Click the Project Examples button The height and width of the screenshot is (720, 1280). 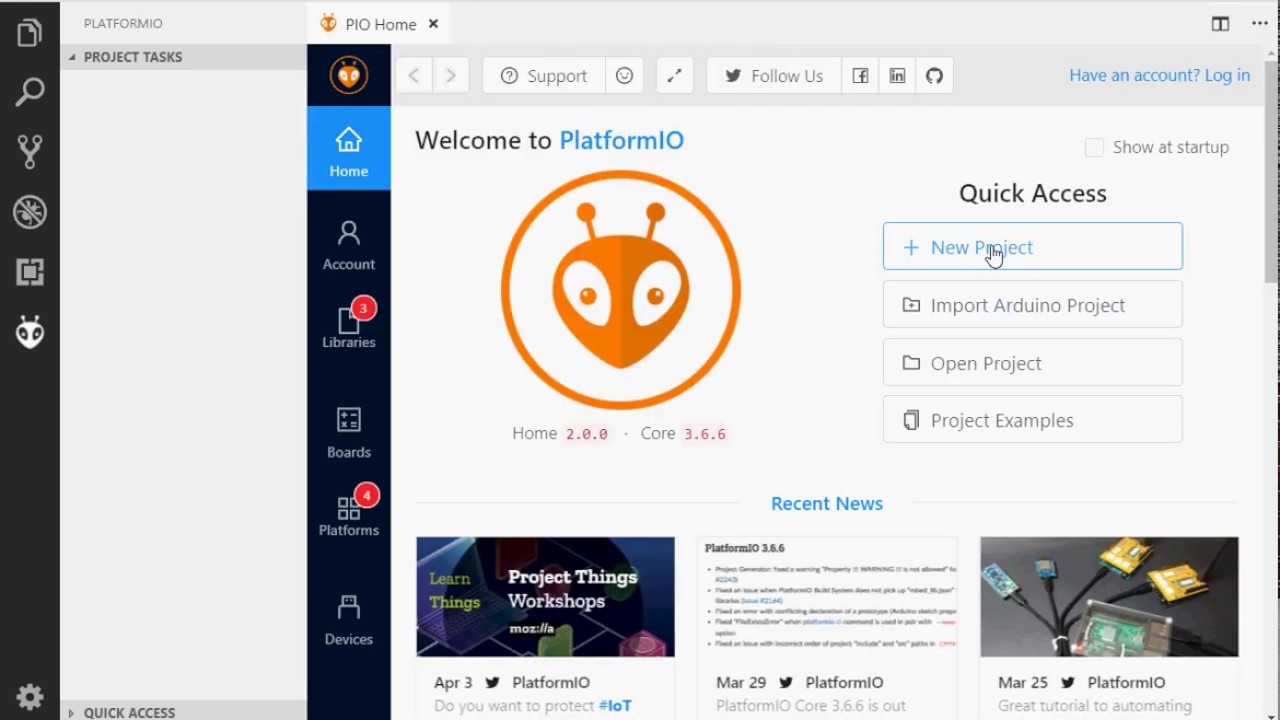coord(1032,420)
